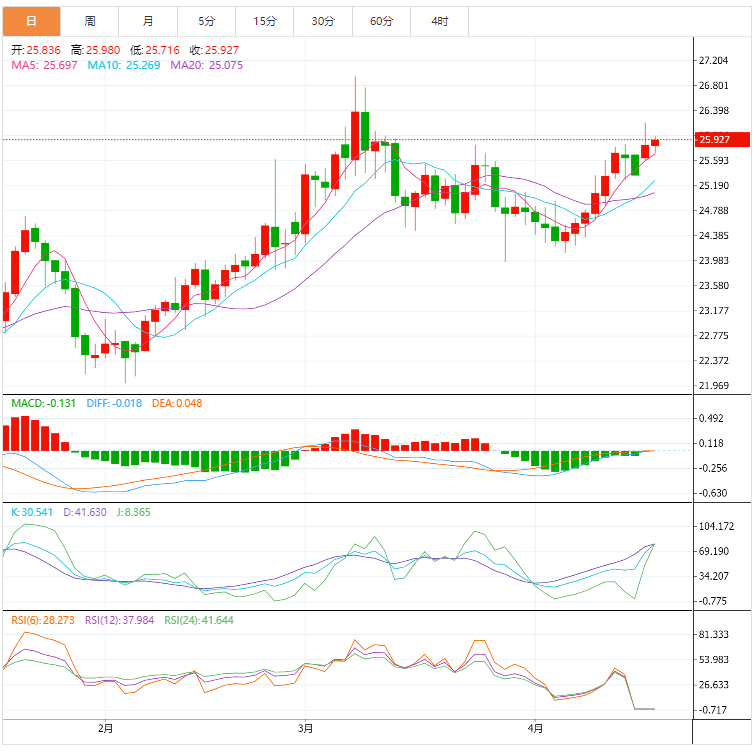
Task: Click the 4月 date axis marker
Action: (535, 728)
